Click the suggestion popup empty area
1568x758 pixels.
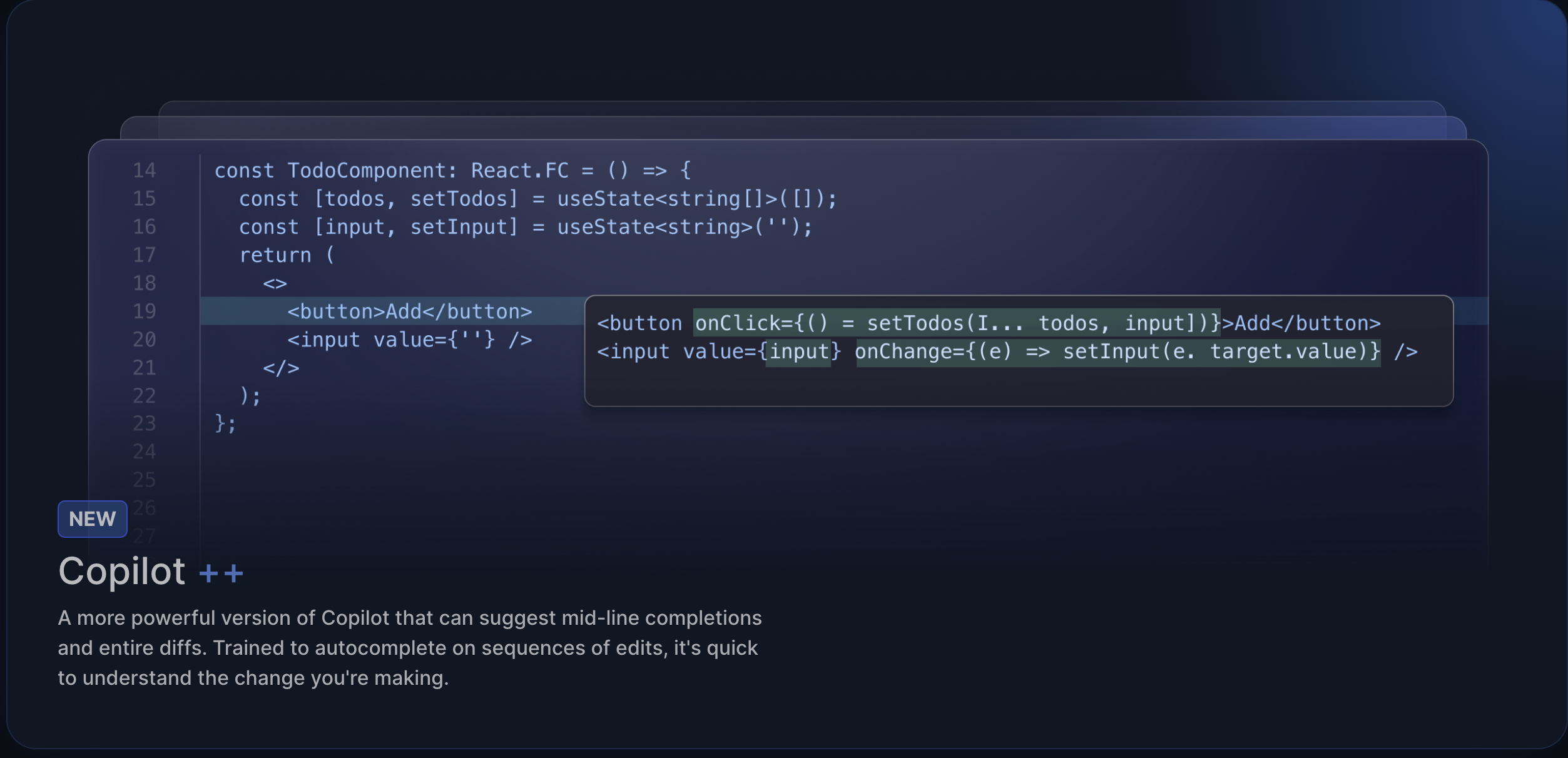(x=1017, y=385)
